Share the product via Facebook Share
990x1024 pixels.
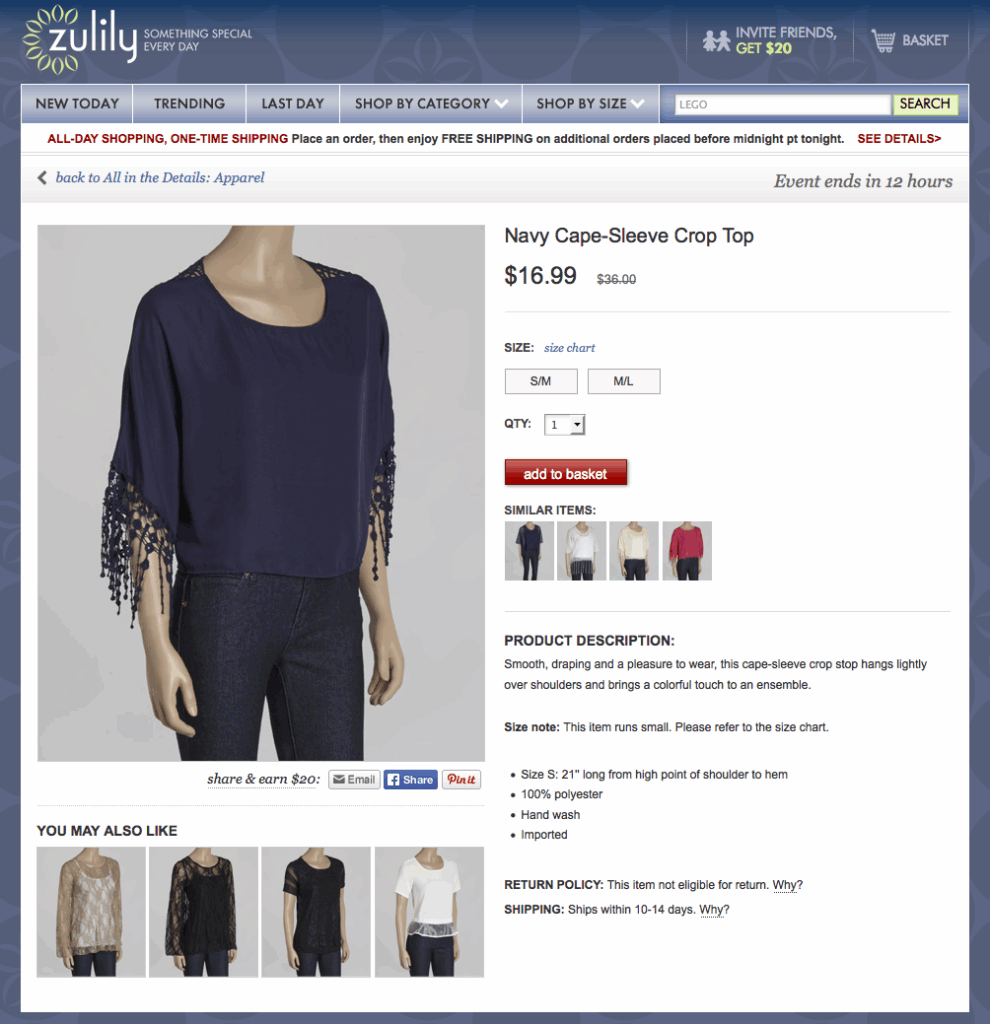[410, 779]
